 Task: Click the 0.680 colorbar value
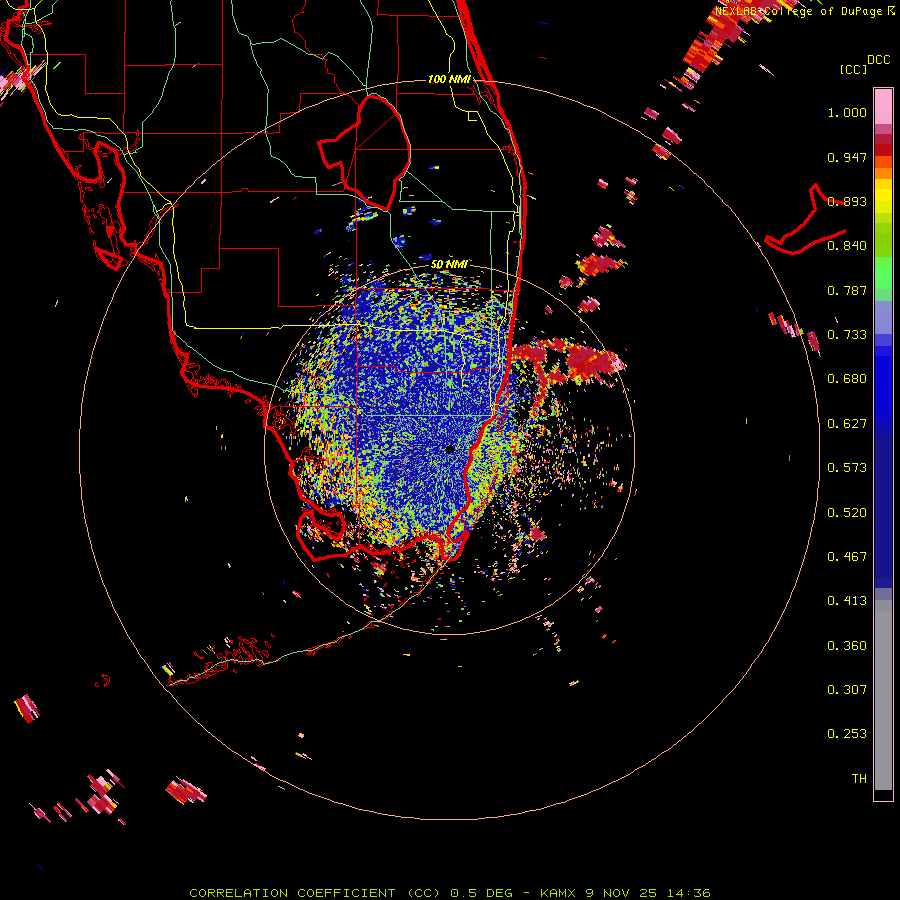point(847,379)
